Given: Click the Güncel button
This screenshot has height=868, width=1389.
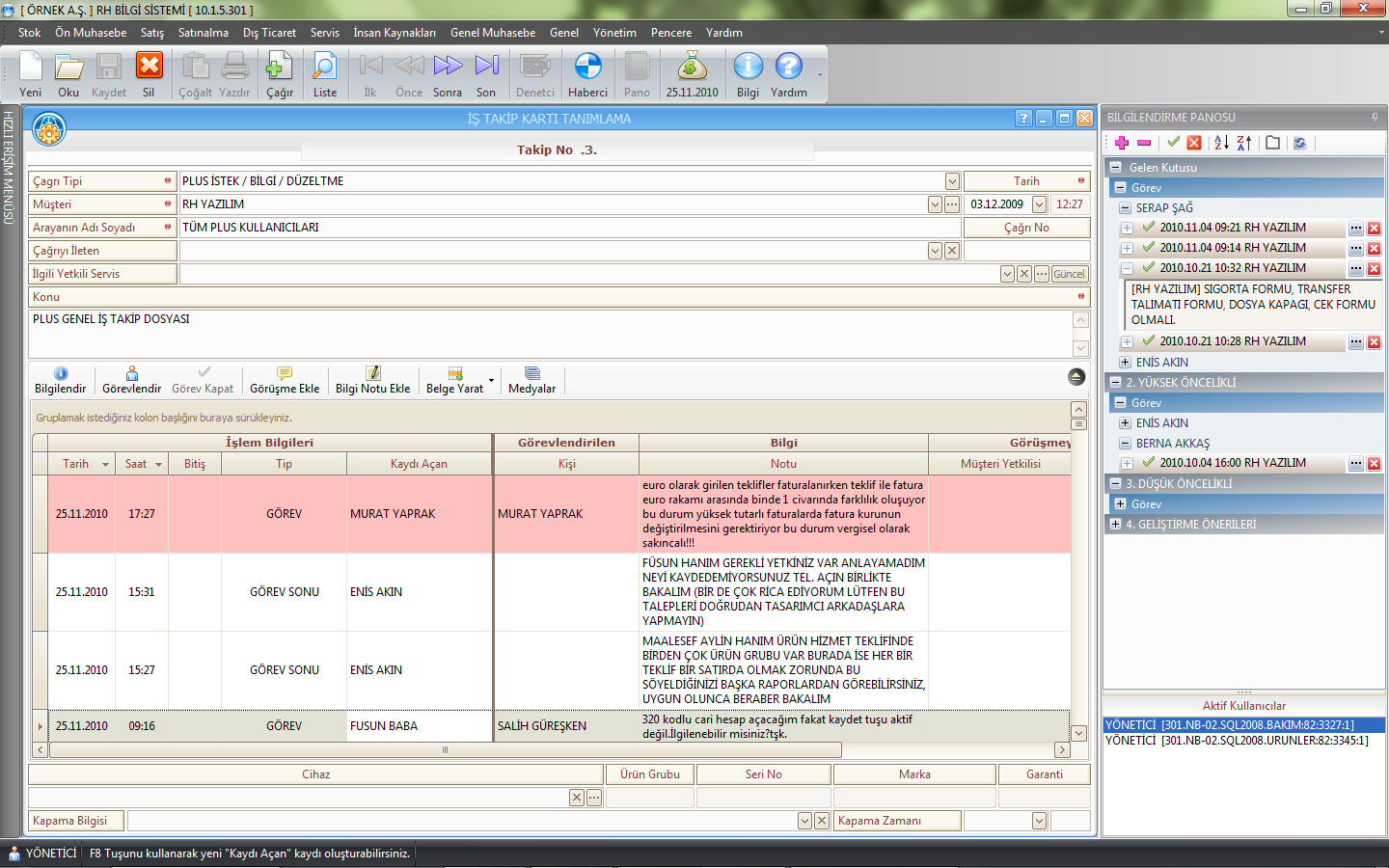Looking at the screenshot, I should (x=1069, y=274).
